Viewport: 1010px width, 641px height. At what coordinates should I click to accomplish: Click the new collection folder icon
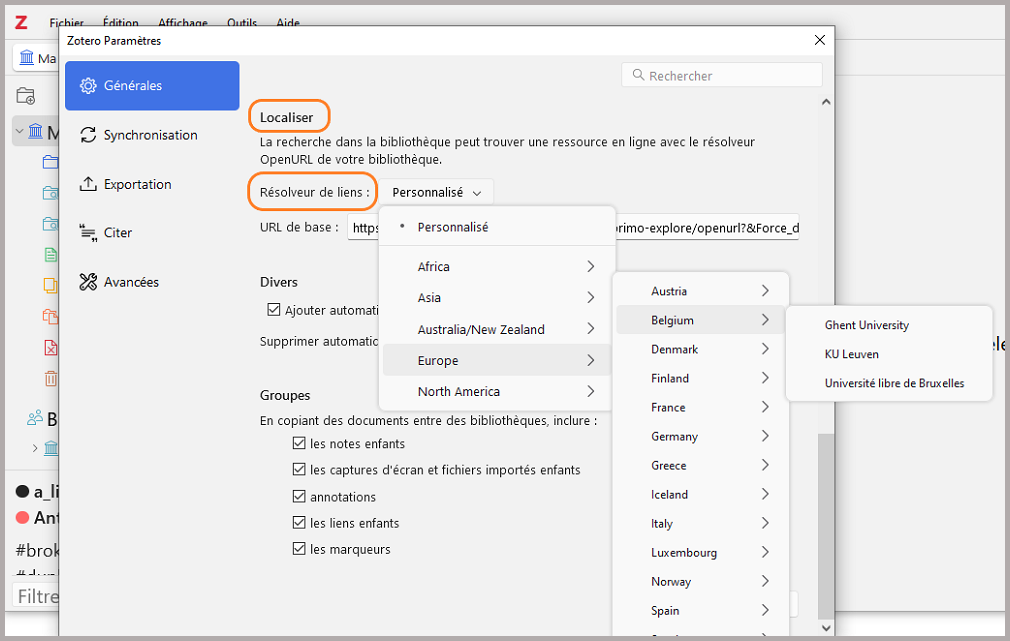pyautogui.click(x=26, y=96)
